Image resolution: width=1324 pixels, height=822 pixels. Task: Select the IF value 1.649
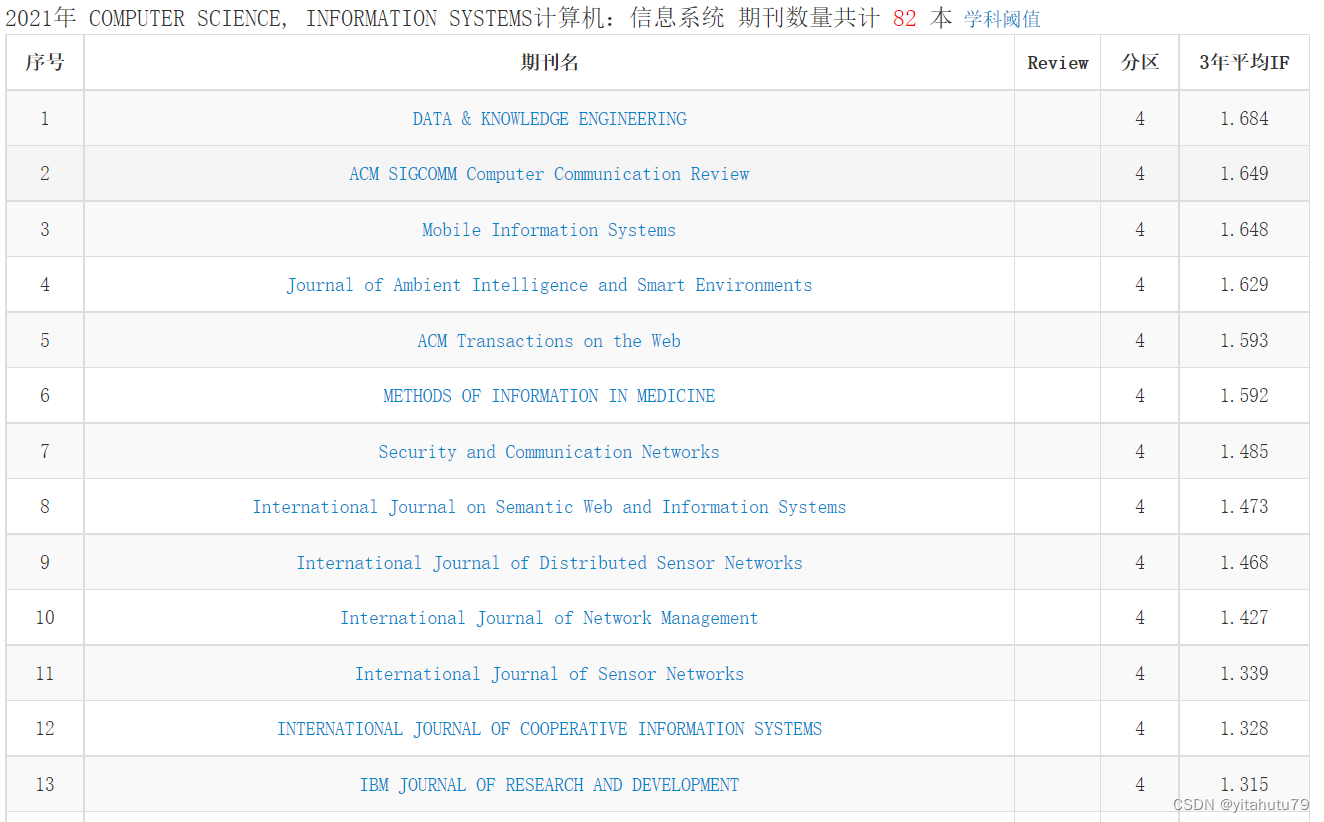click(x=1244, y=174)
